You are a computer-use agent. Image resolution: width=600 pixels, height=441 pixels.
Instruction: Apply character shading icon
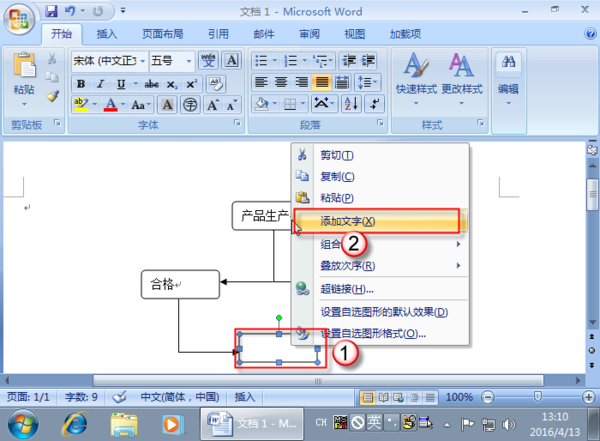point(167,105)
